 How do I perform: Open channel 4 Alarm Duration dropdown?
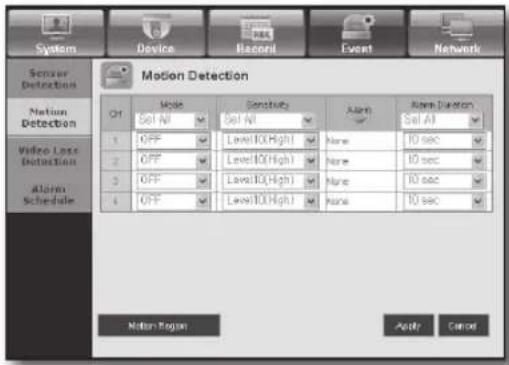444,200
